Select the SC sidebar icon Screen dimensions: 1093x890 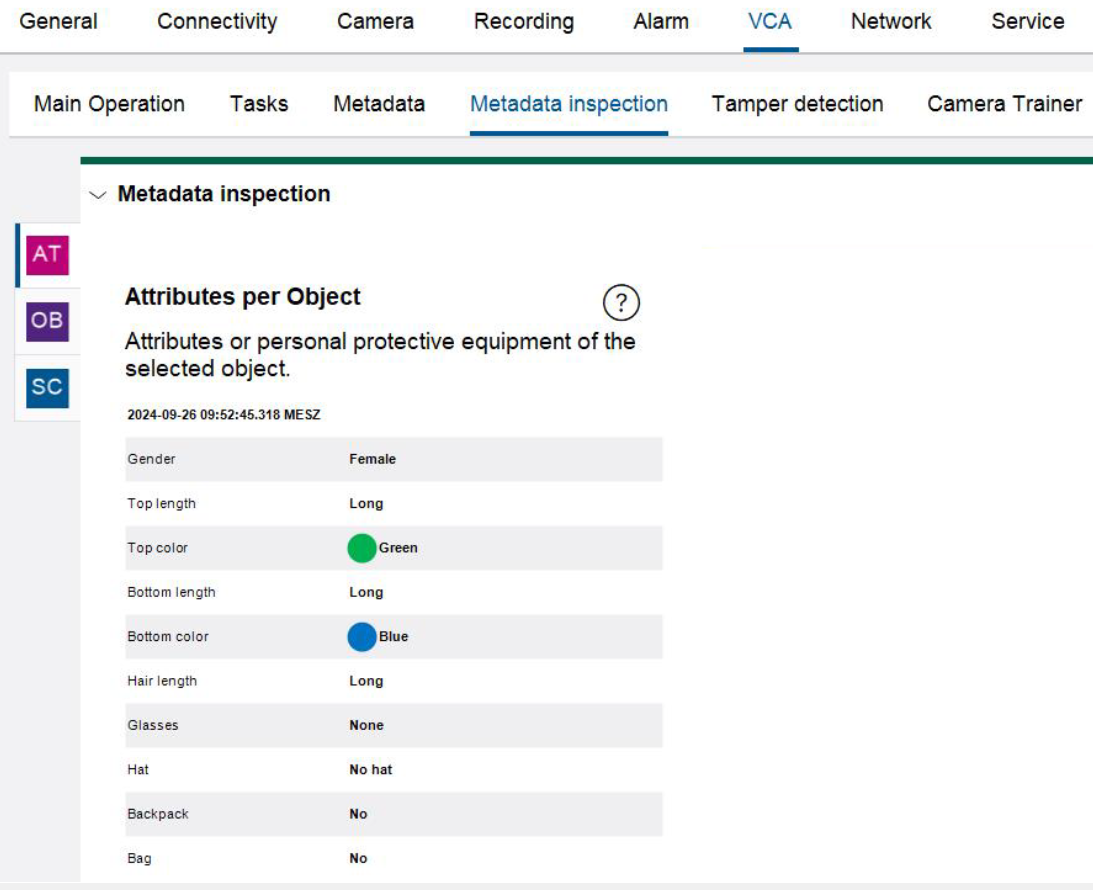47,388
